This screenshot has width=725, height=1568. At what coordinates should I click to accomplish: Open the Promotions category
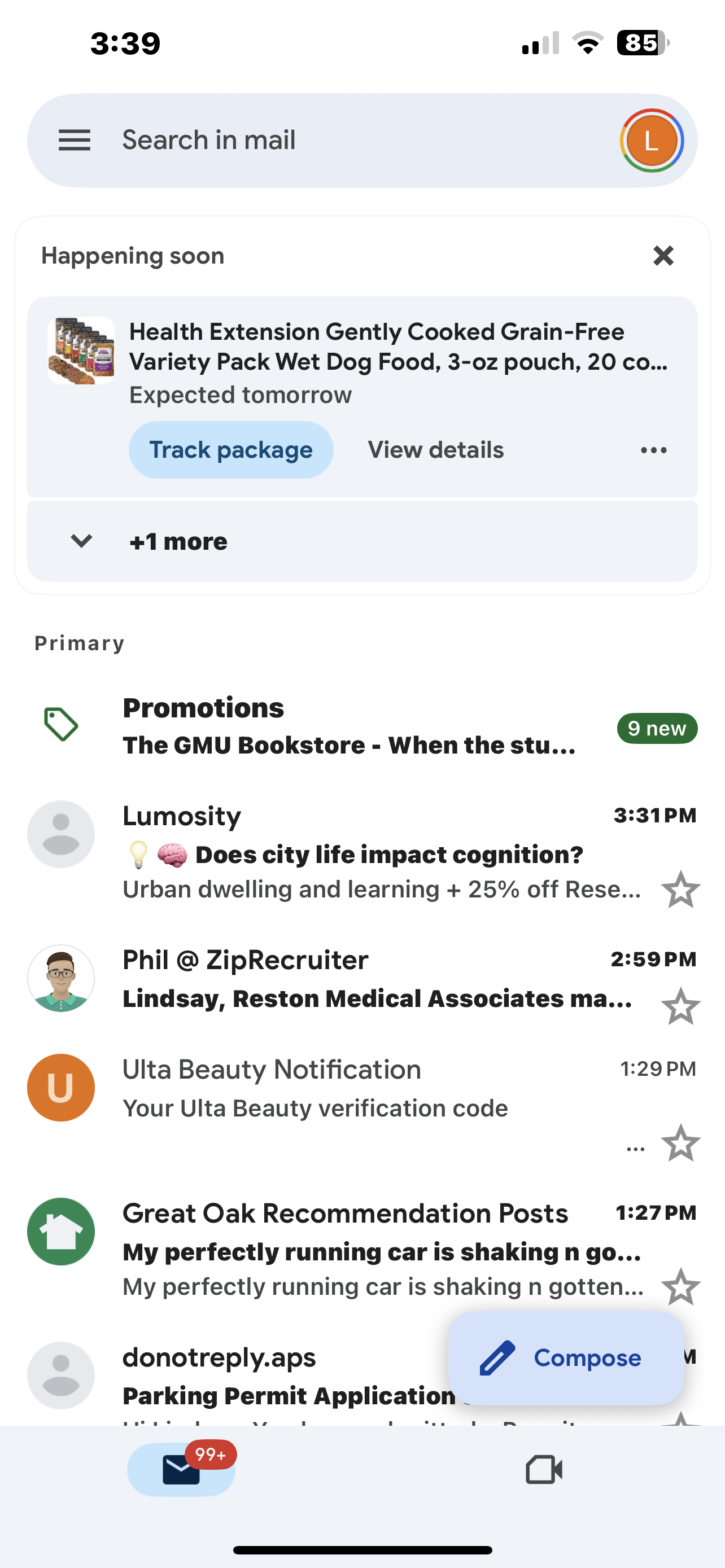click(203, 708)
